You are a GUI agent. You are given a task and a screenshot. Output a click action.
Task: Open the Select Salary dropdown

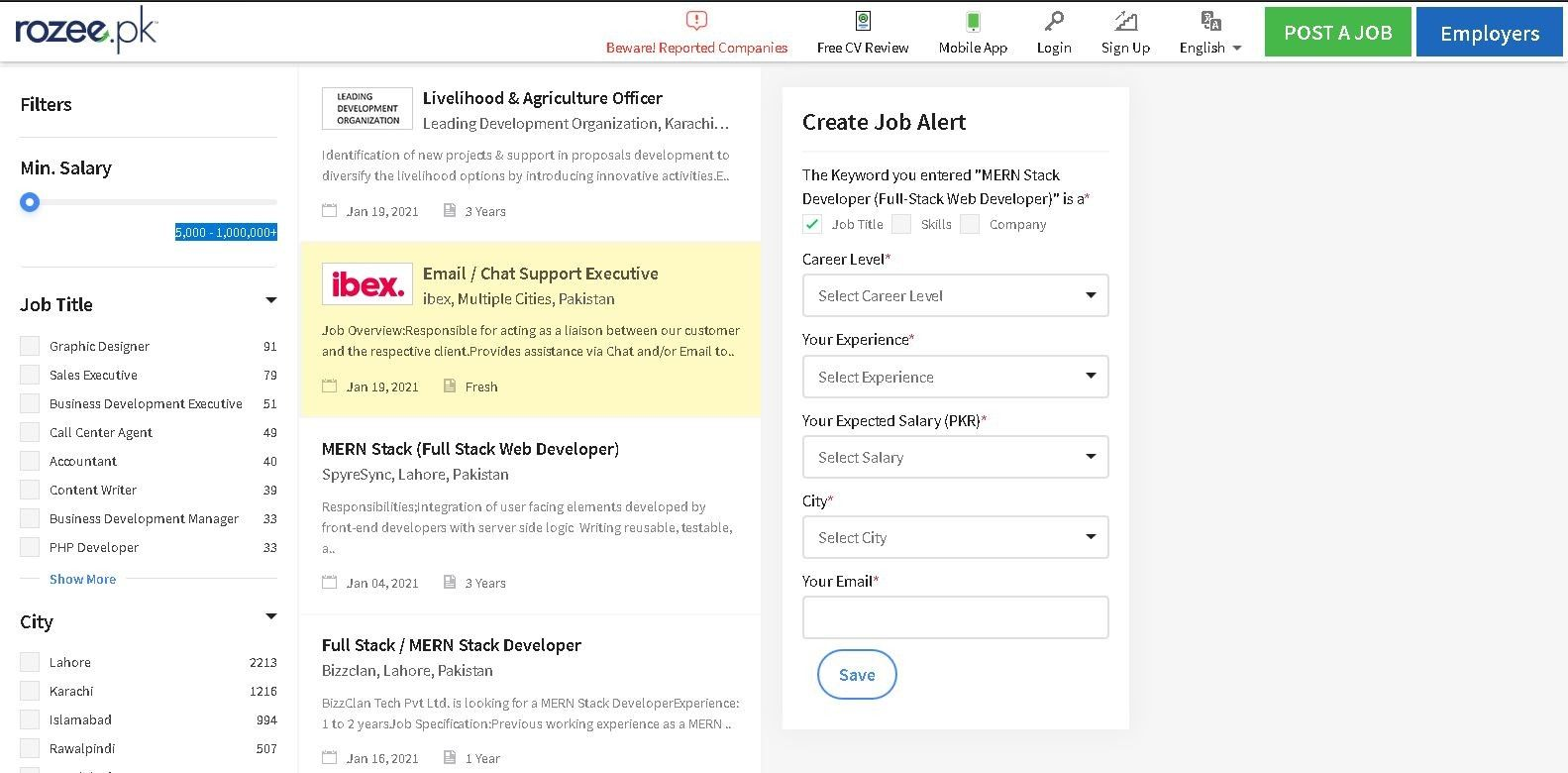pyautogui.click(x=955, y=457)
